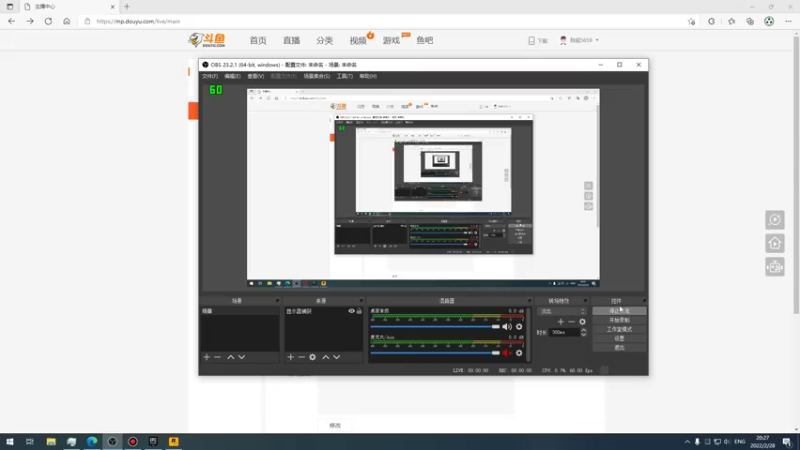Add a new scene with plus icon
The image size is (800, 450).
[x=207, y=357]
